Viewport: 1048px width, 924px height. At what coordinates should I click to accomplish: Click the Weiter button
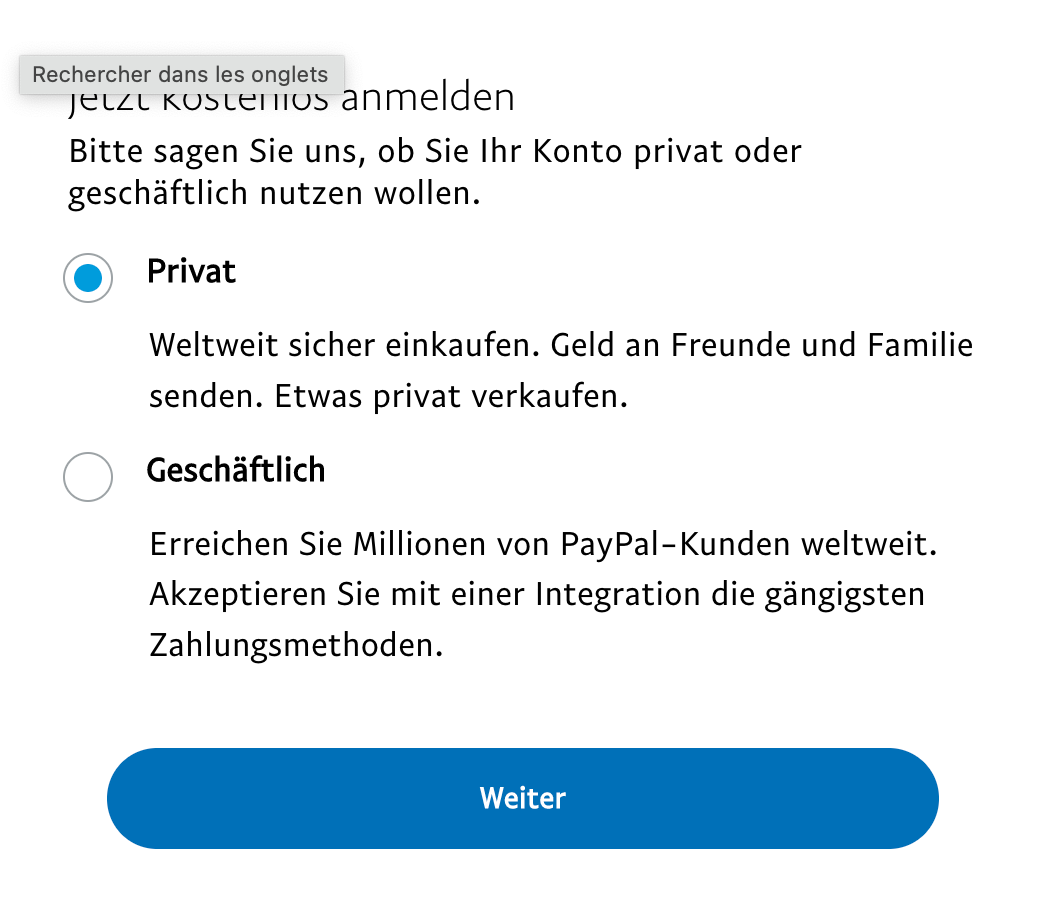point(523,798)
